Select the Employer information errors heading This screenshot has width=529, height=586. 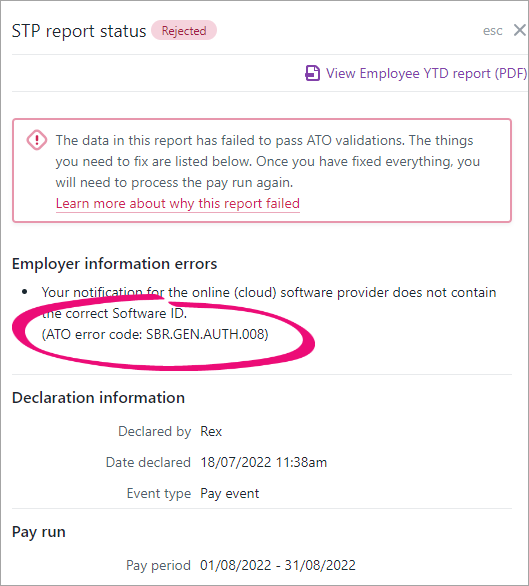(114, 264)
